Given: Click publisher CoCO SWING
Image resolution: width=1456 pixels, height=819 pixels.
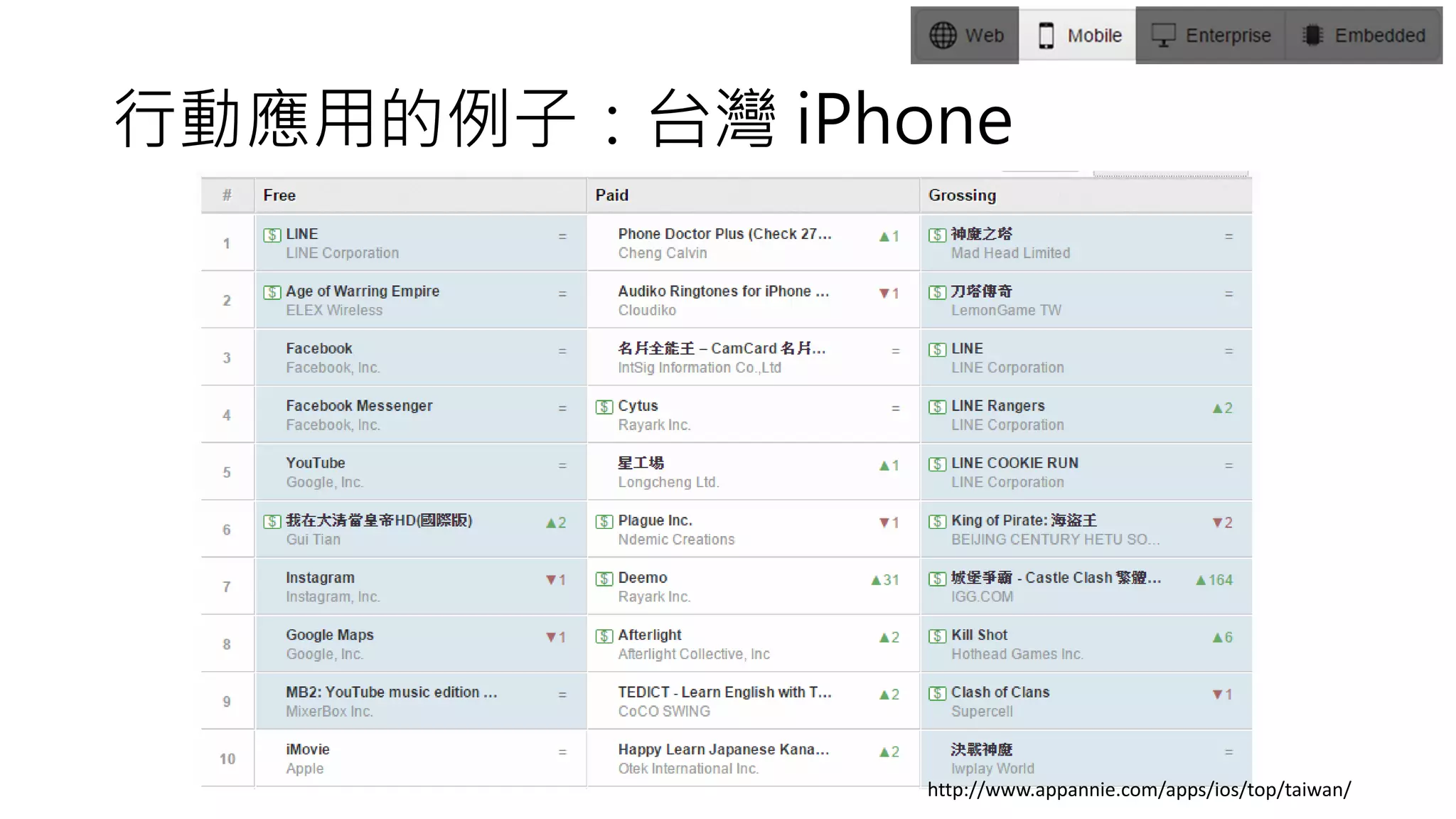Looking at the screenshot, I should tap(664, 712).
